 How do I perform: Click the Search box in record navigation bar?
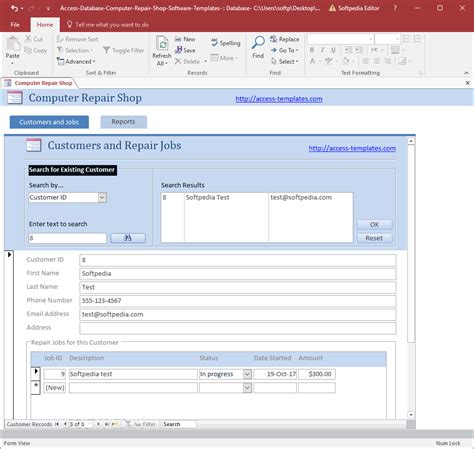(x=179, y=424)
